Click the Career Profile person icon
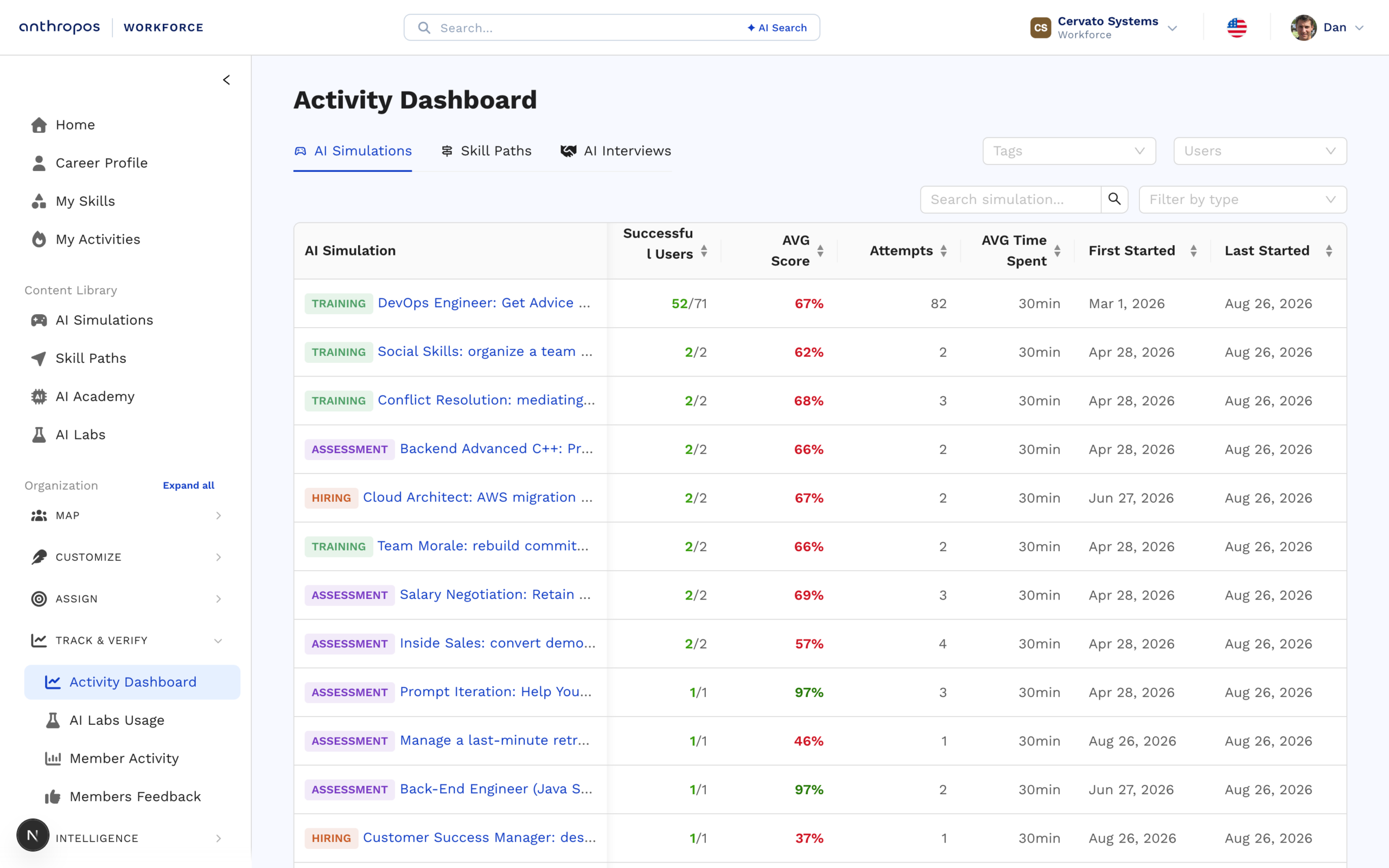 (x=39, y=163)
